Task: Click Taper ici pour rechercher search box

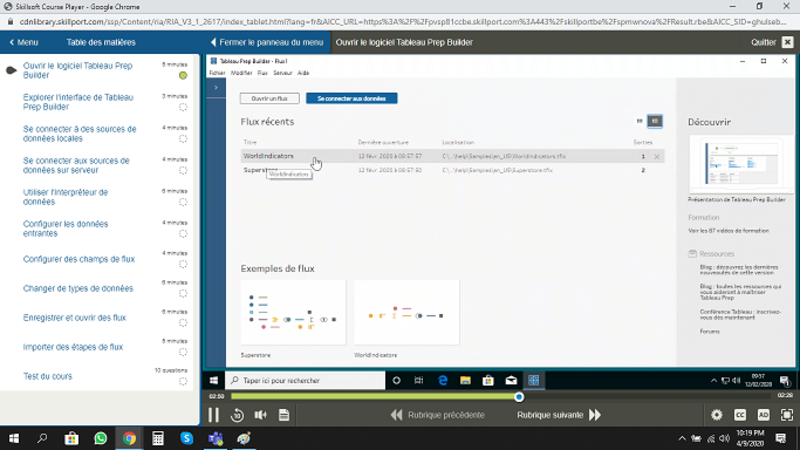Action: click(x=305, y=381)
